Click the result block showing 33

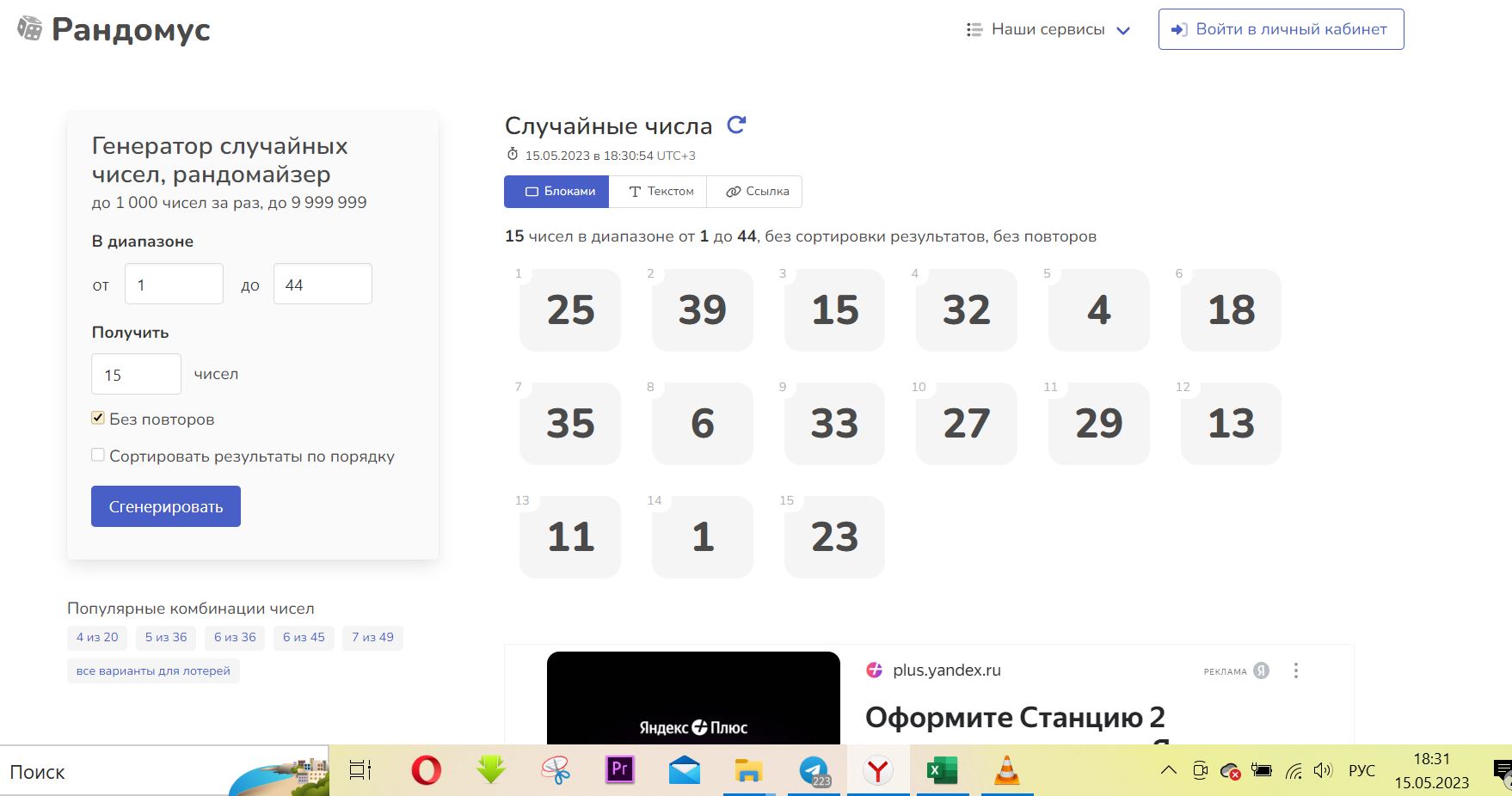pyautogui.click(x=834, y=424)
